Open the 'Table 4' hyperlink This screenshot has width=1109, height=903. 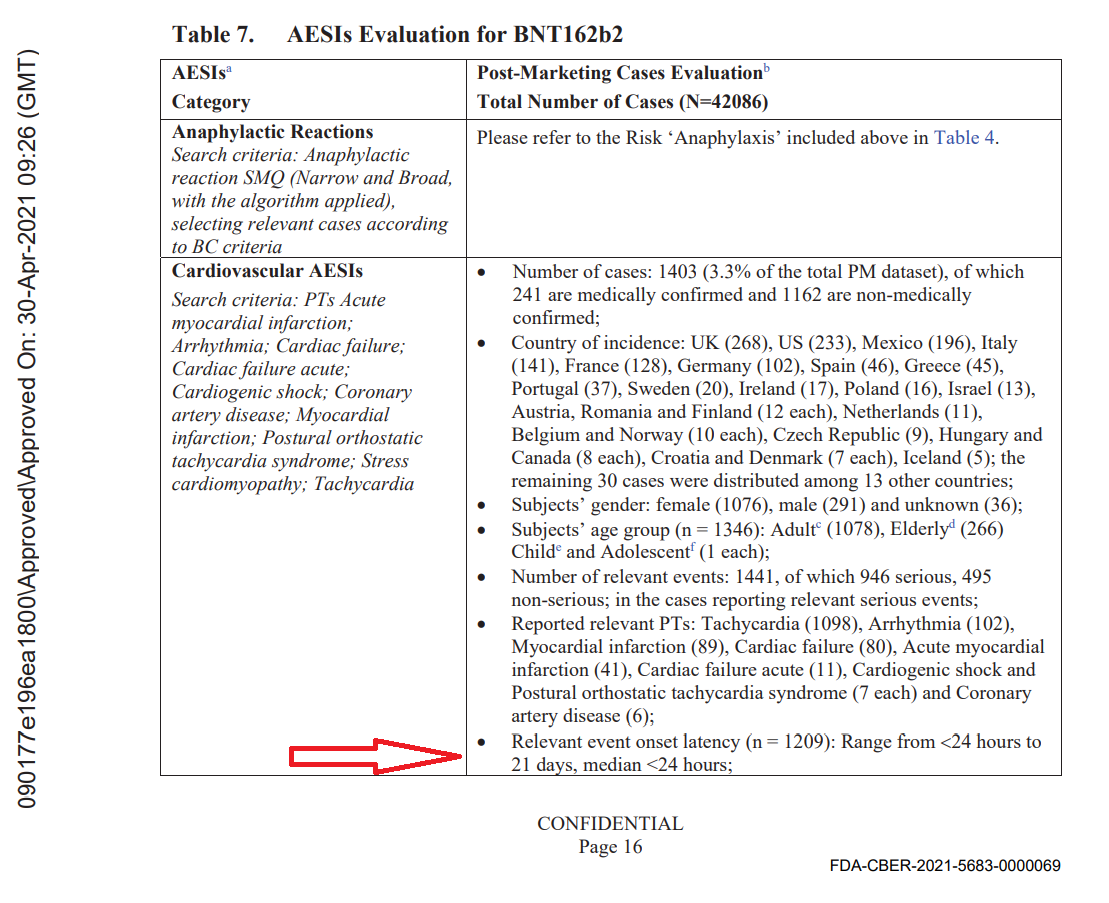pos(964,138)
